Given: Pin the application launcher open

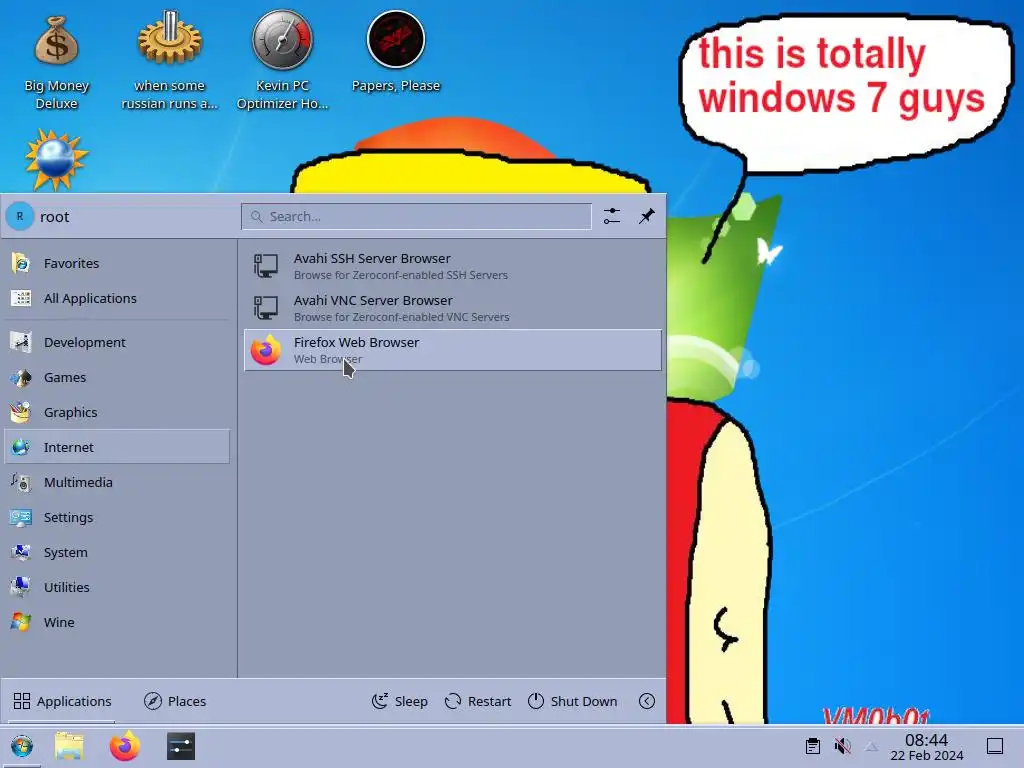Looking at the screenshot, I should [647, 216].
